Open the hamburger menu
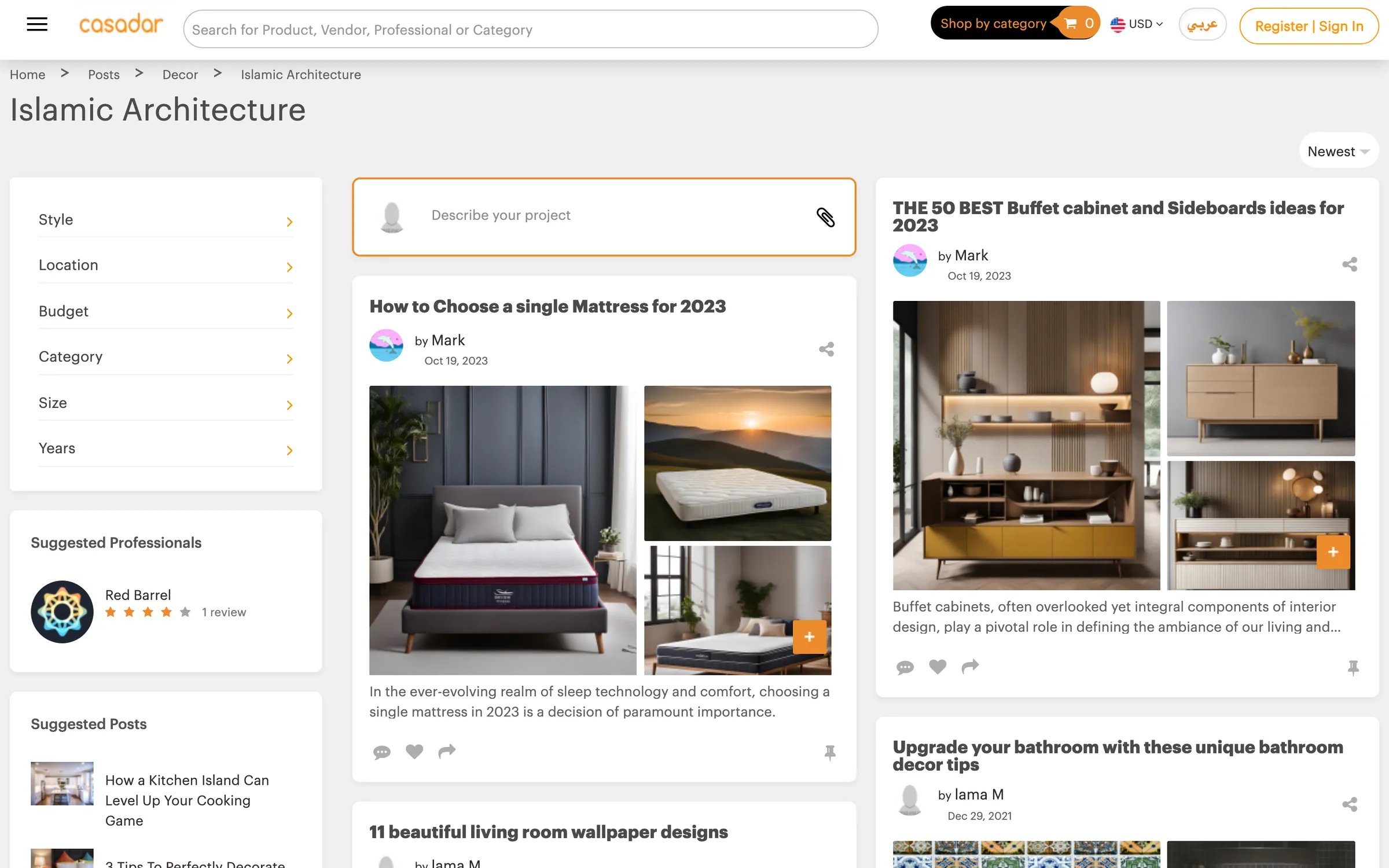The width and height of the screenshot is (1389, 868). click(37, 24)
